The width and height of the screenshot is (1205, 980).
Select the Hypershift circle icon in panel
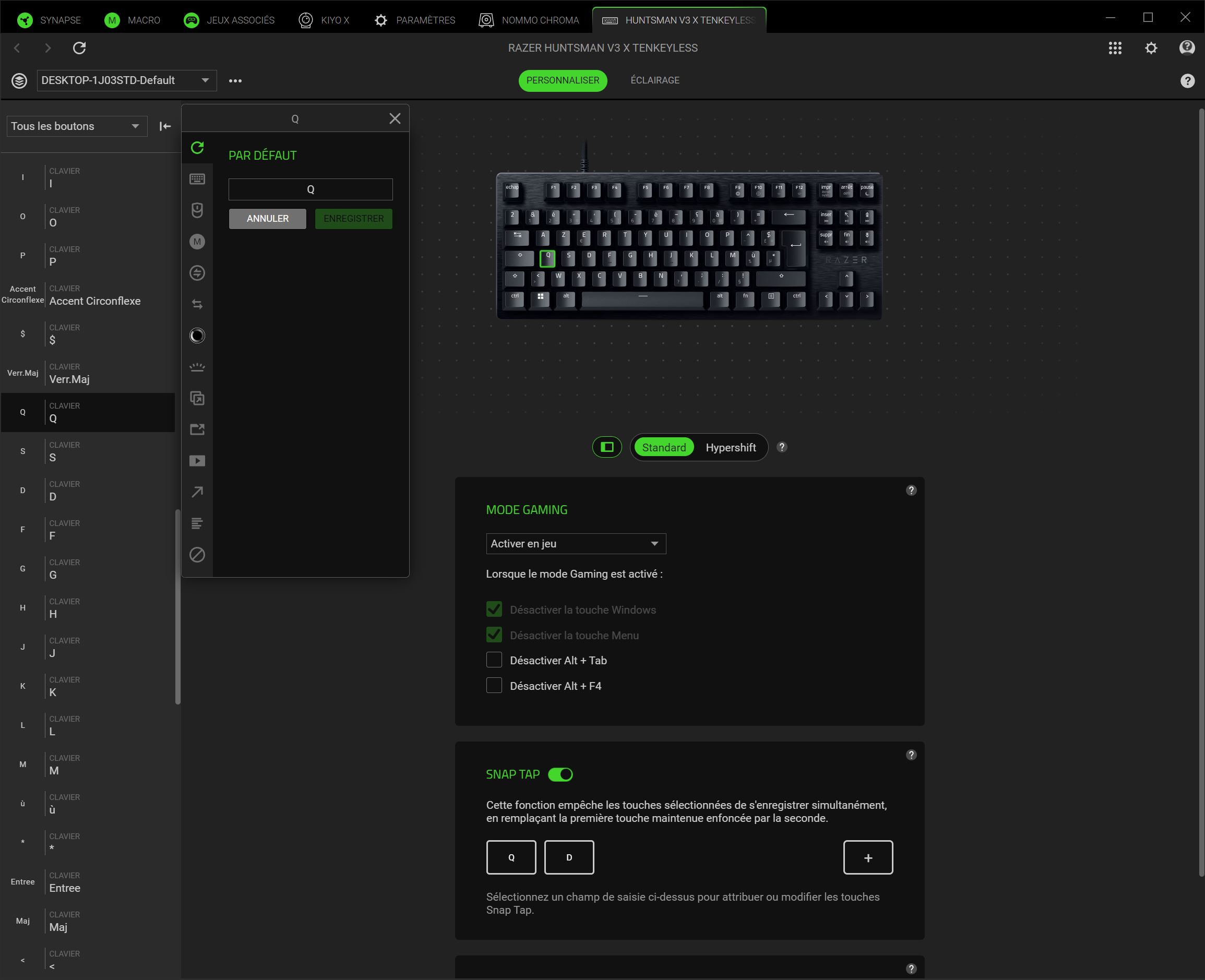tap(197, 336)
